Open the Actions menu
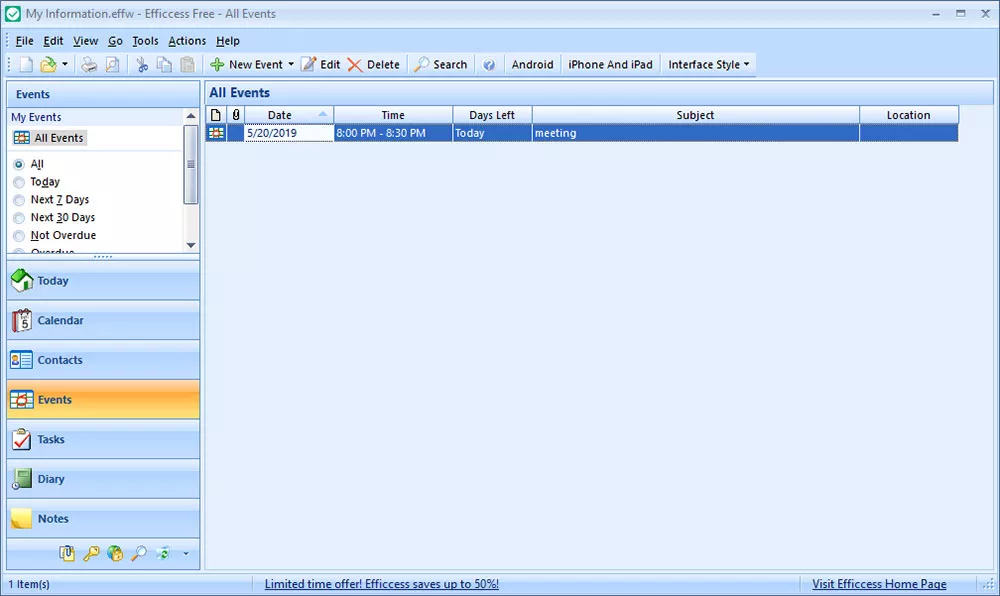Screen dimensions: 1000x596 187,41
